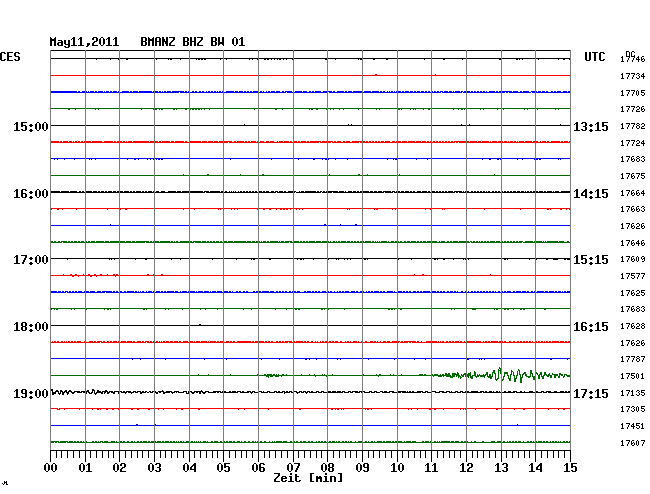
Task: Click minute tick label 14
Action: pos(535,468)
